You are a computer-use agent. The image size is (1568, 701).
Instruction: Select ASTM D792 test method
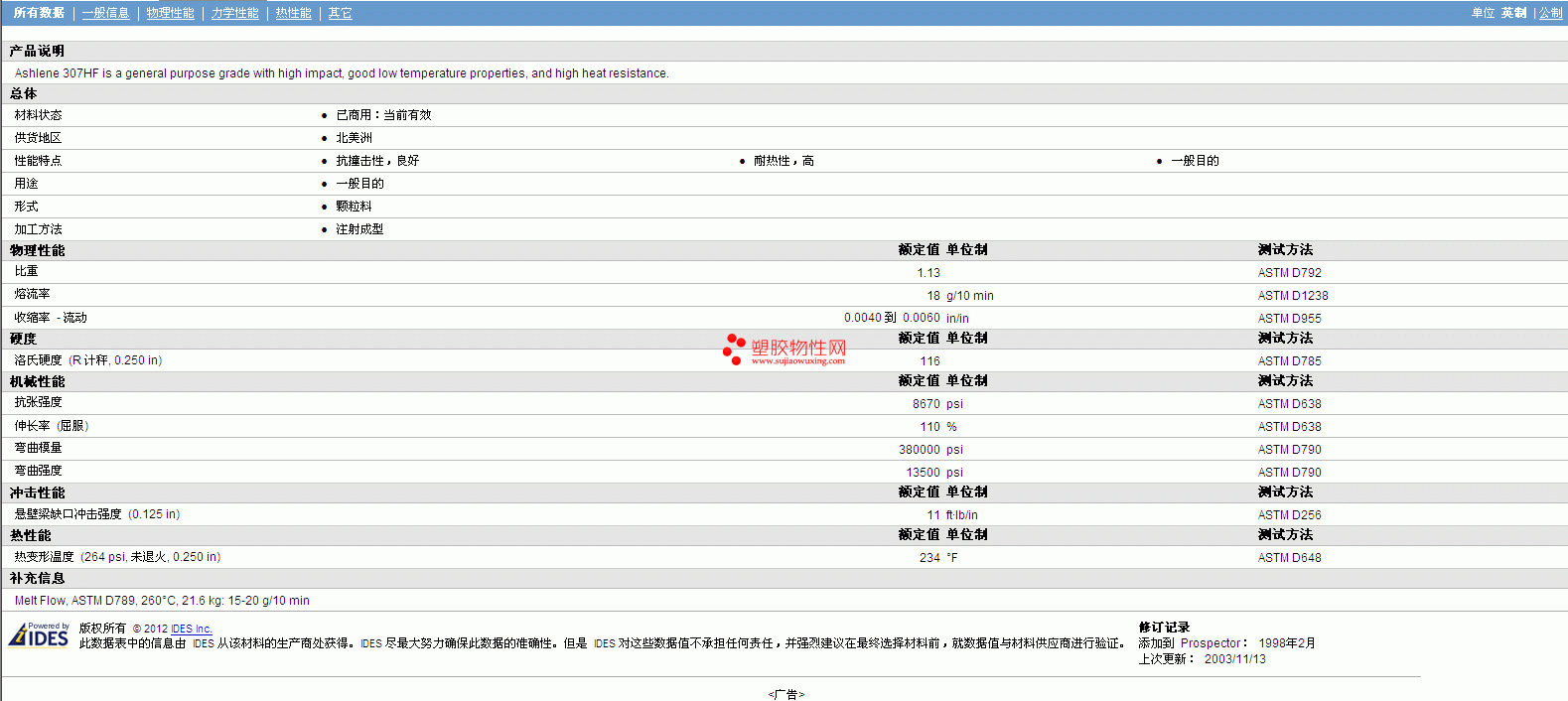click(x=1290, y=273)
